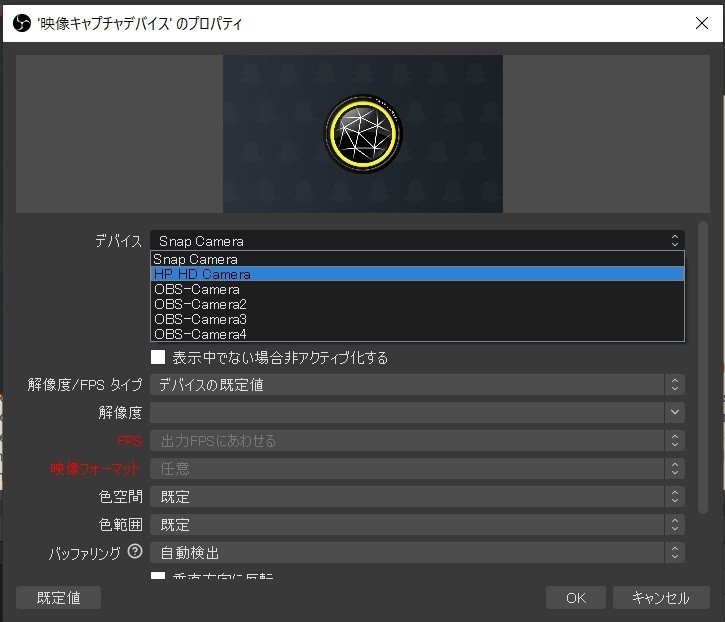
Task: Open the 映像フォーマット dropdown
Action: point(417,468)
